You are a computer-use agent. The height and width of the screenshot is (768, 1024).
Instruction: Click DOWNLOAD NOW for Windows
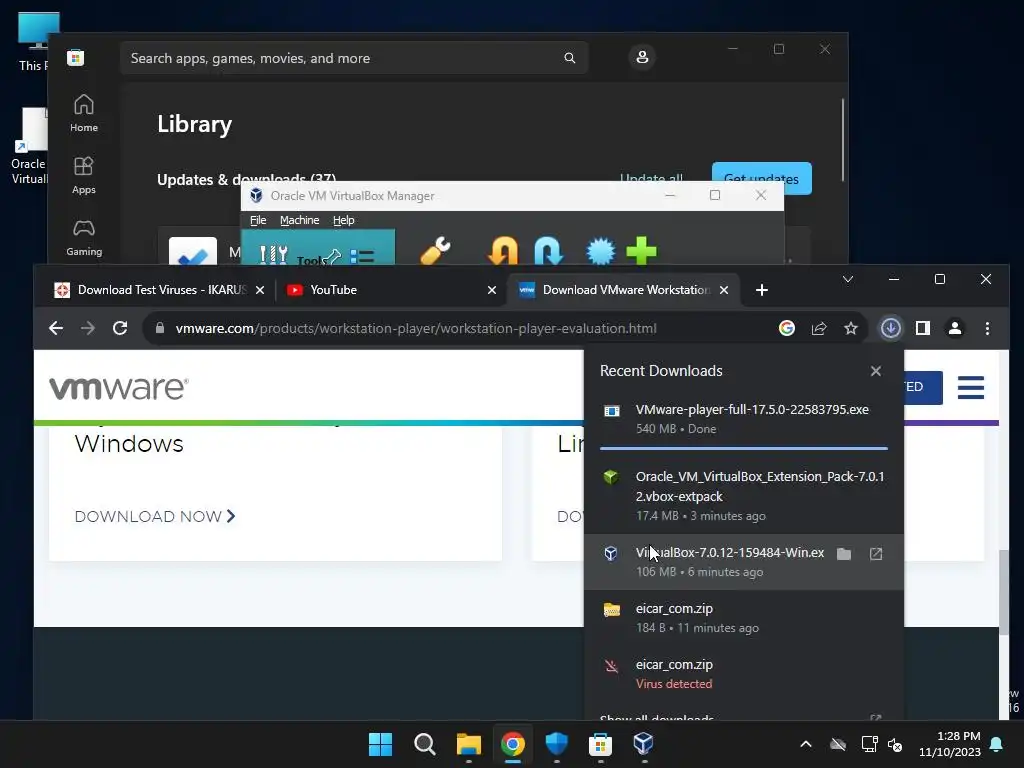pos(155,517)
